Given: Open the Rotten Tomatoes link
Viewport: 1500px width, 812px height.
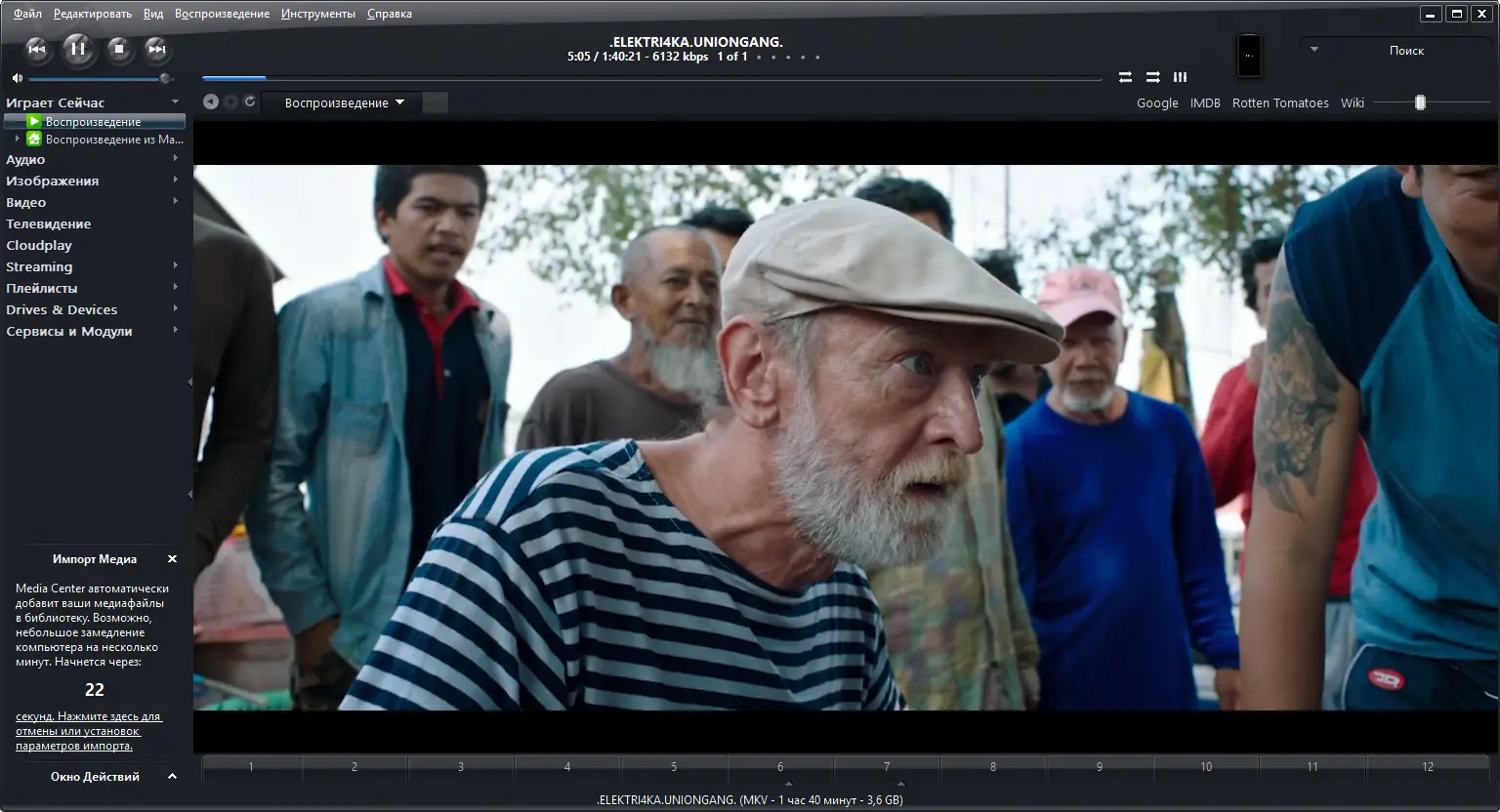Looking at the screenshot, I should coord(1279,102).
